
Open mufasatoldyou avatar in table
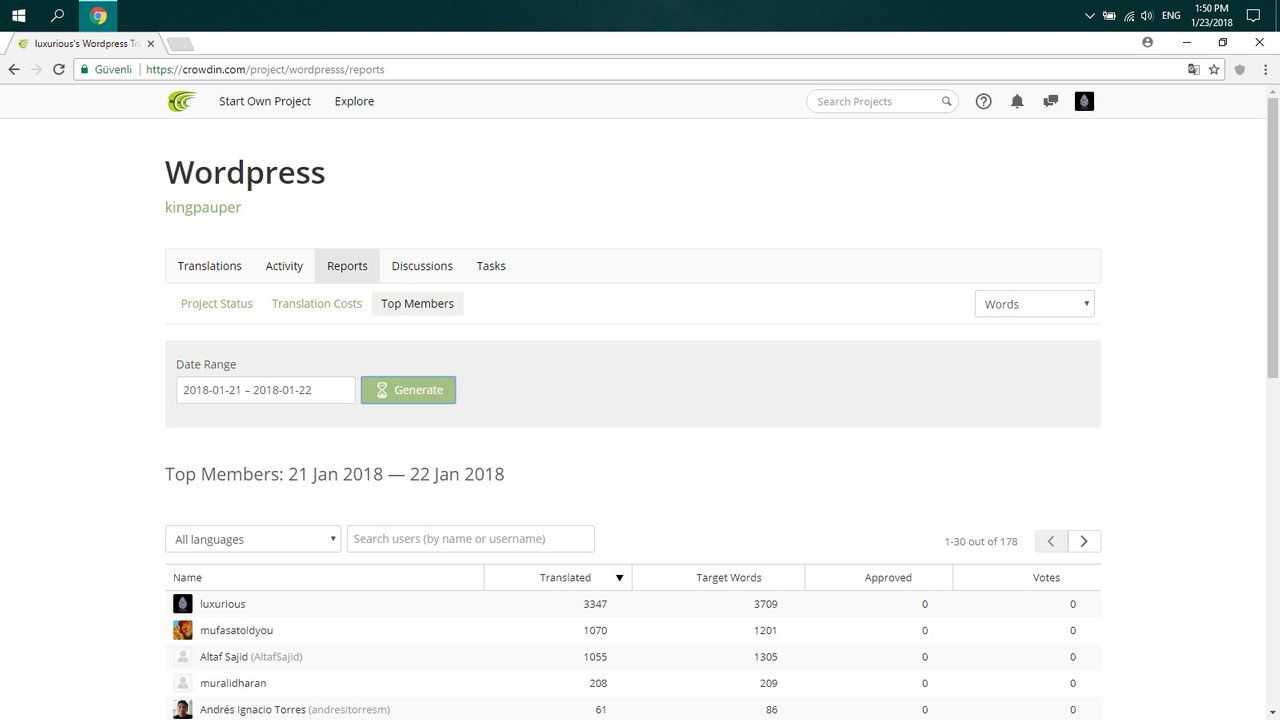183,630
